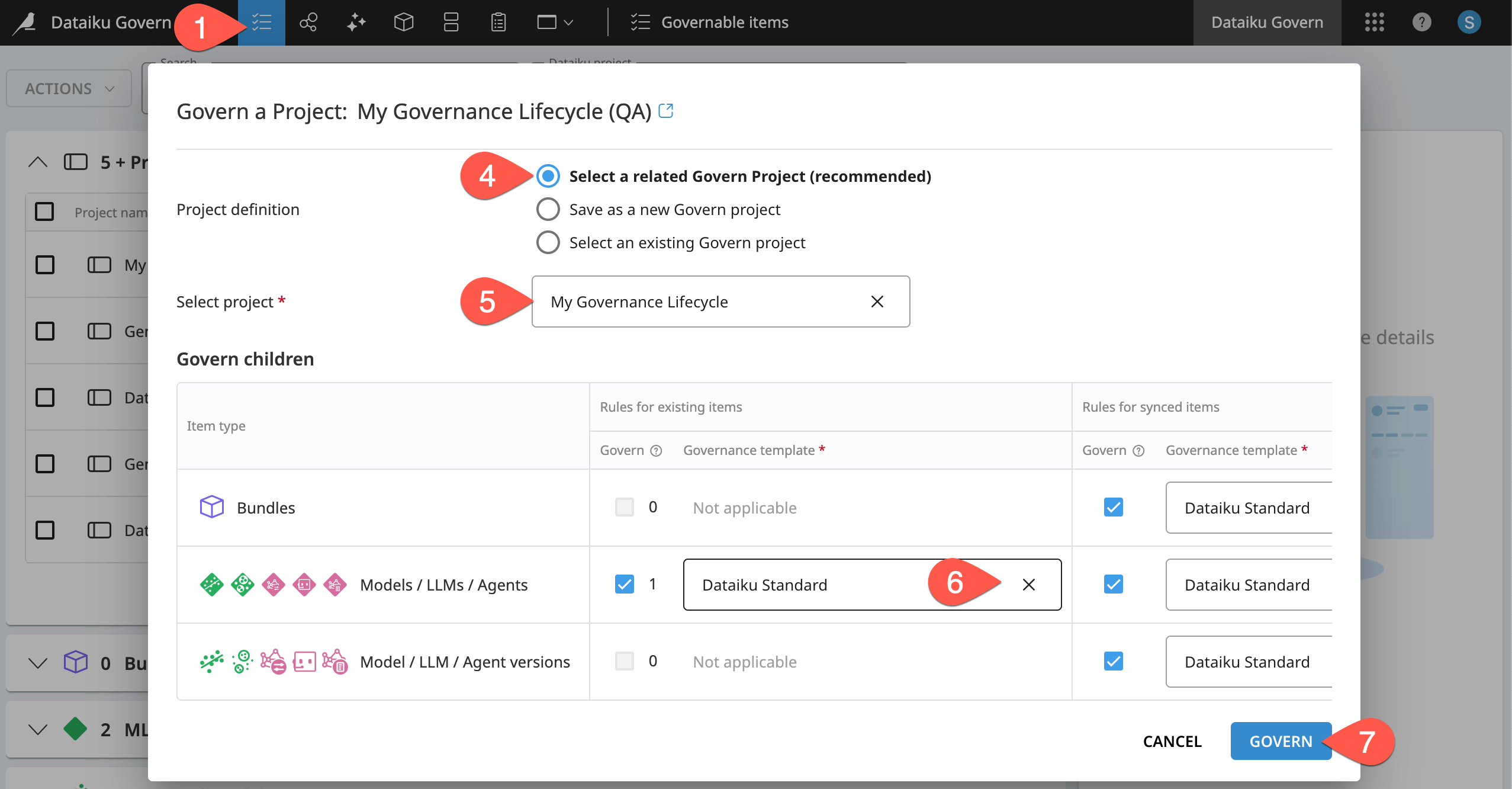Clear the Models Dataiku Standard template
The height and width of the screenshot is (789, 1512).
1028,585
